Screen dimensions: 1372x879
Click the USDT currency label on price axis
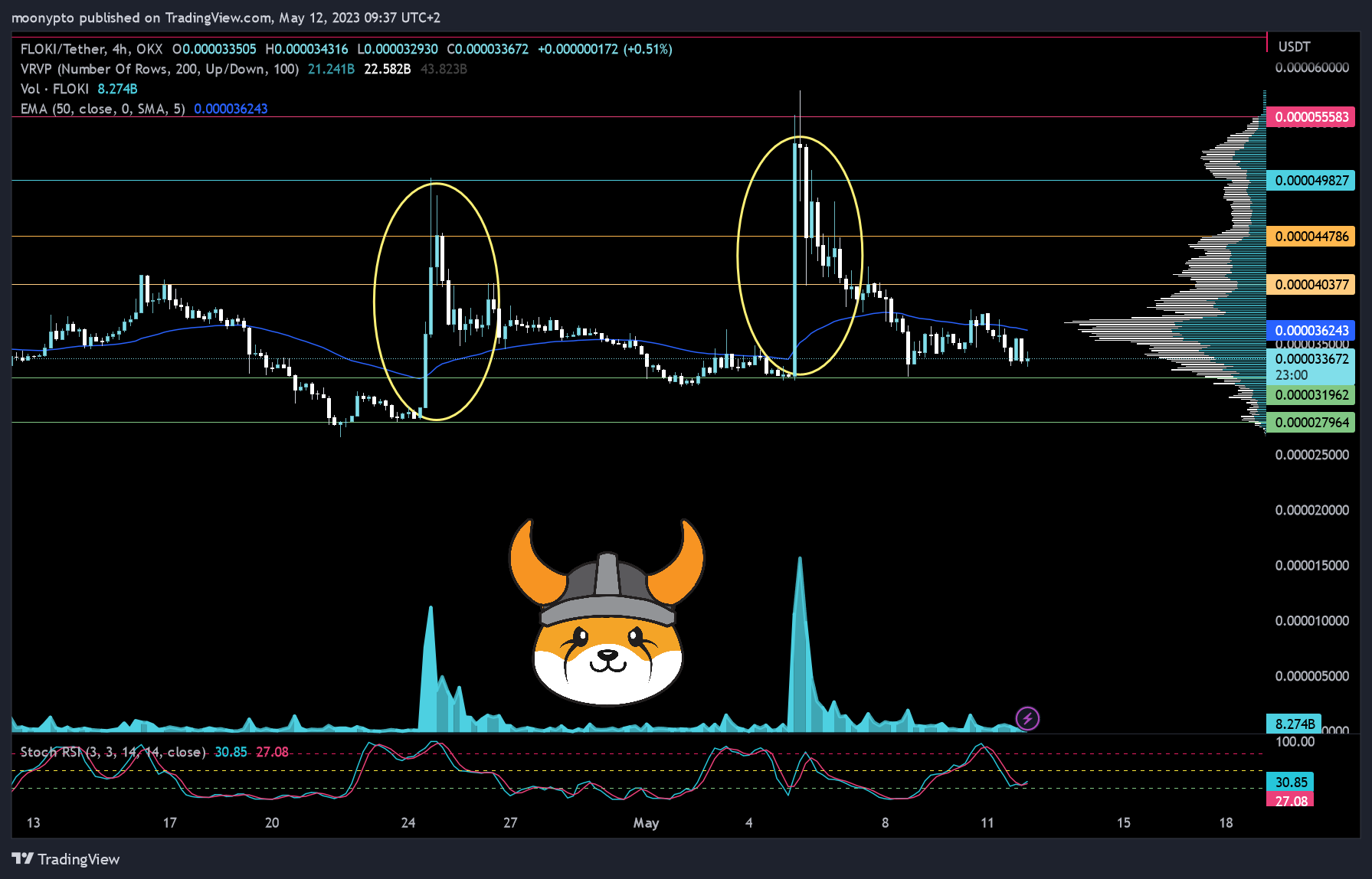(x=1294, y=47)
